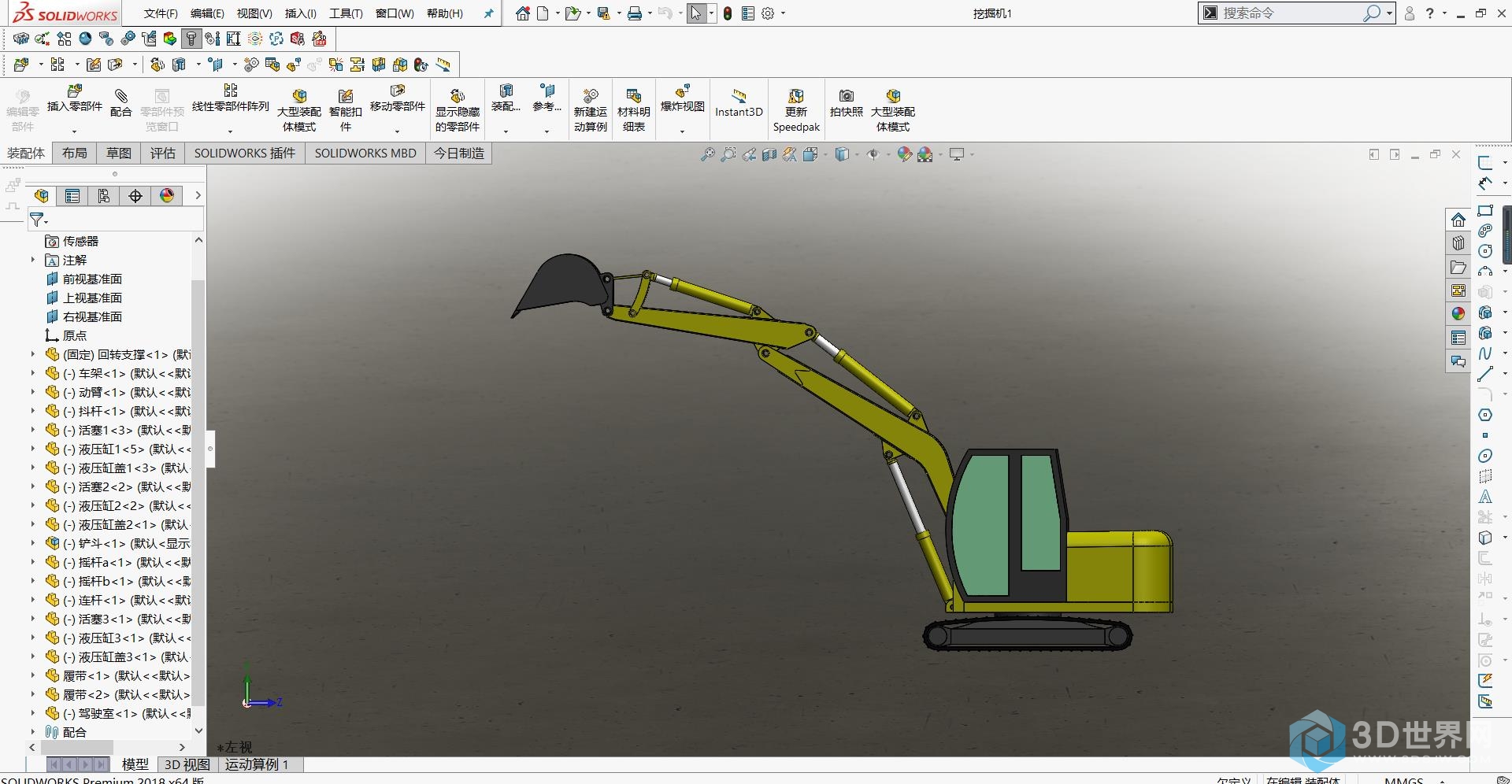Open Edit Appearance color ball in view toolbar
Screen dimensions: 1512x784
904,154
